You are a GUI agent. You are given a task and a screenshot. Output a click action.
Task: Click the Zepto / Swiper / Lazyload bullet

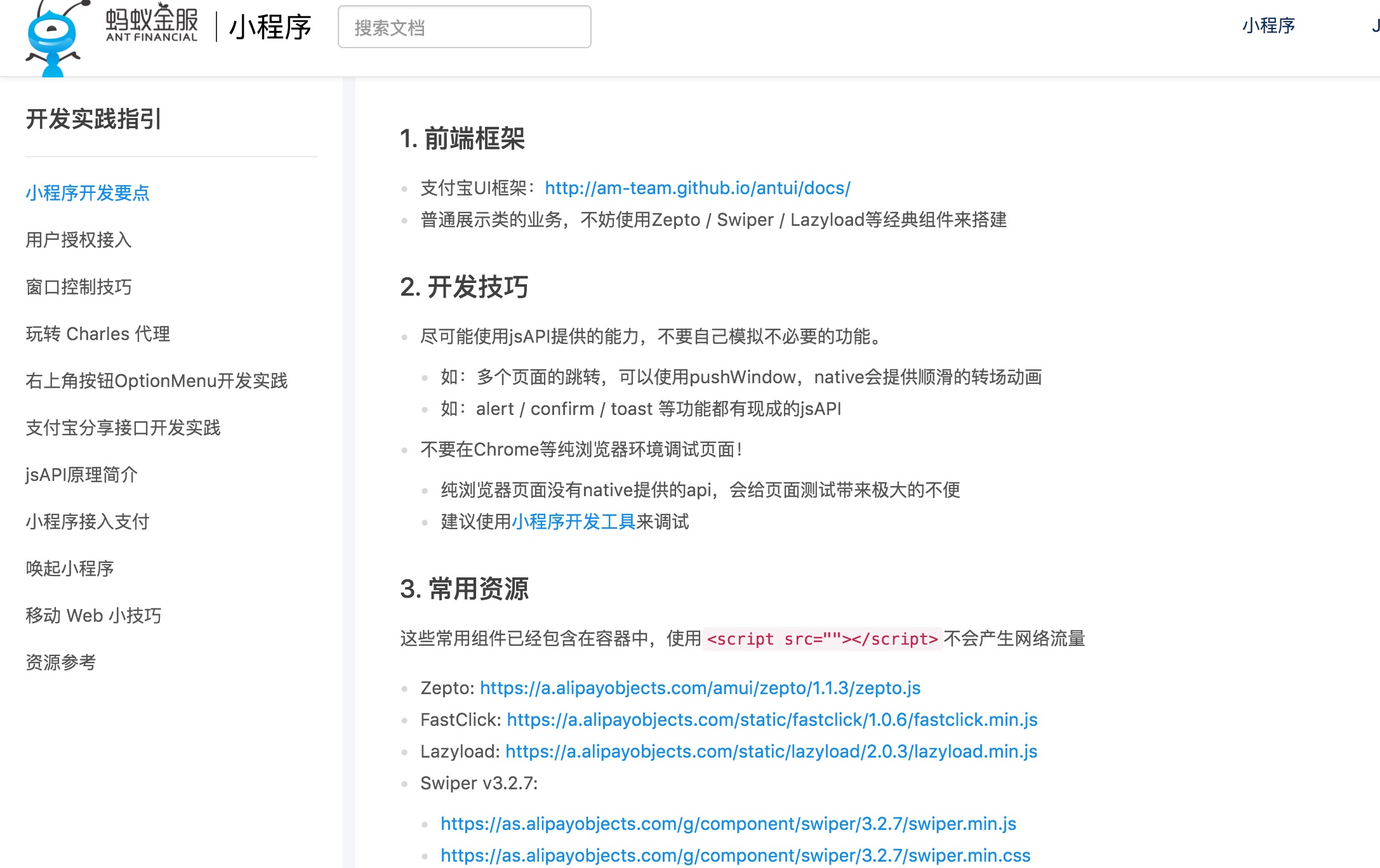713,220
